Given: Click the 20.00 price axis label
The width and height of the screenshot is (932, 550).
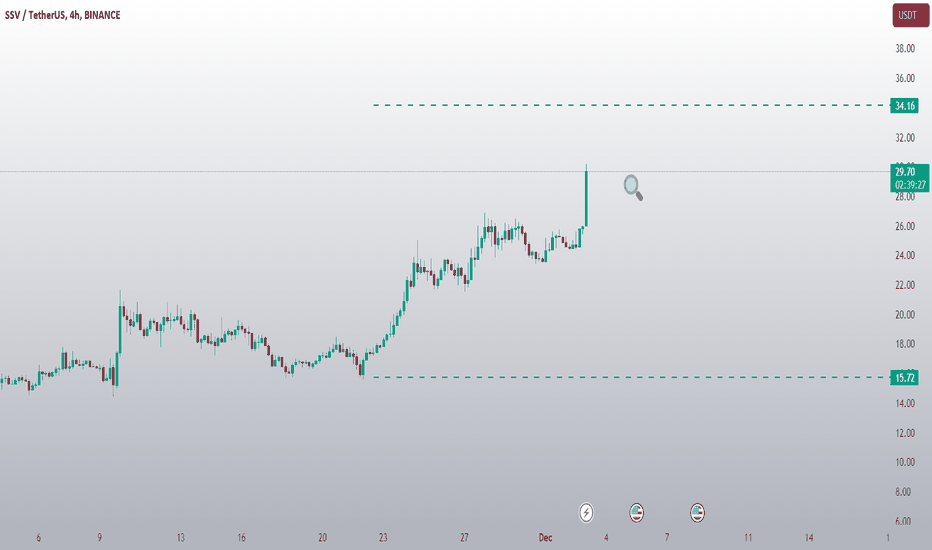Looking at the screenshot, I should tap(905, 315).
